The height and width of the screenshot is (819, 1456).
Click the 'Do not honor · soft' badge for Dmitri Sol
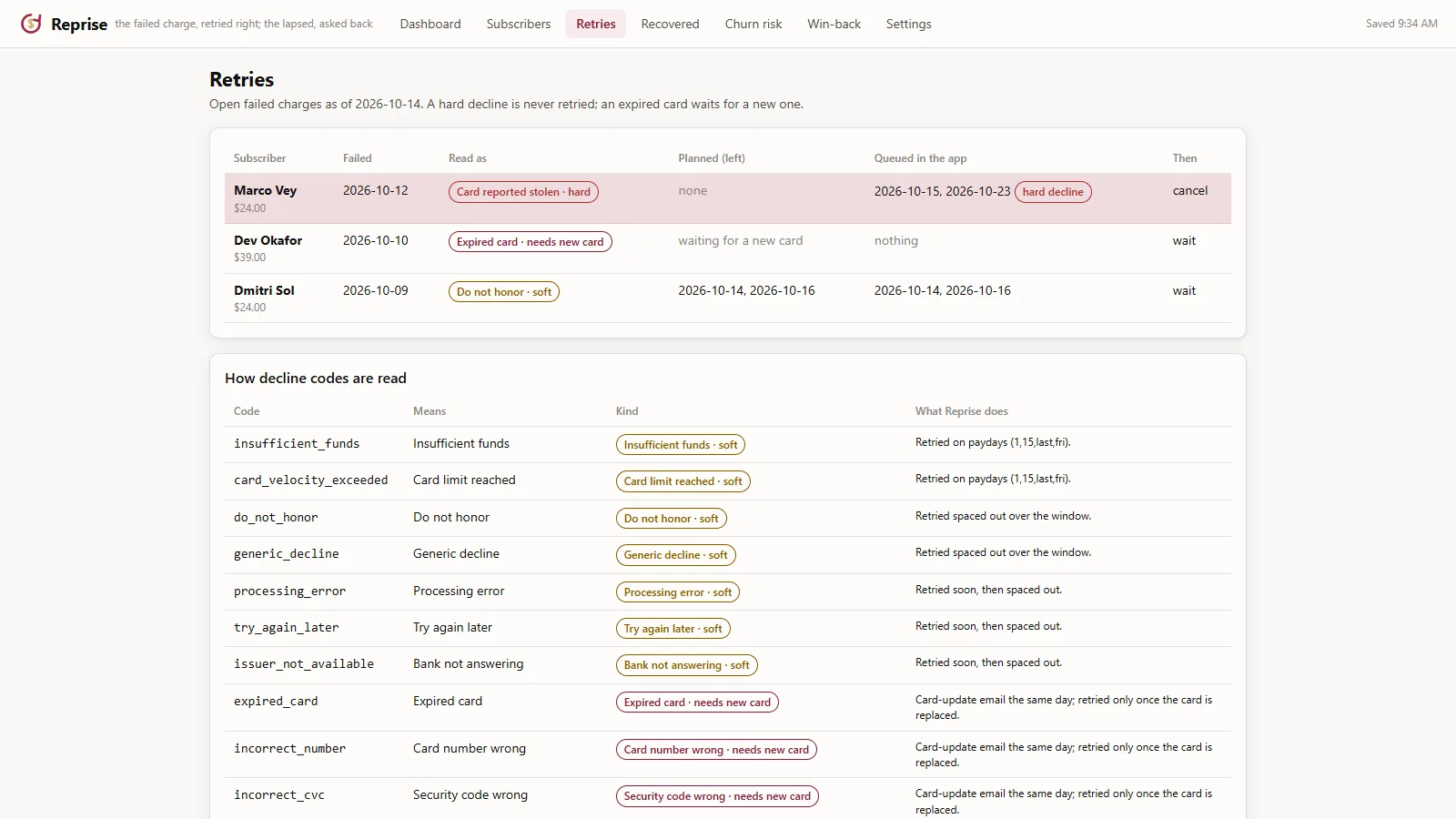[504, 292]
